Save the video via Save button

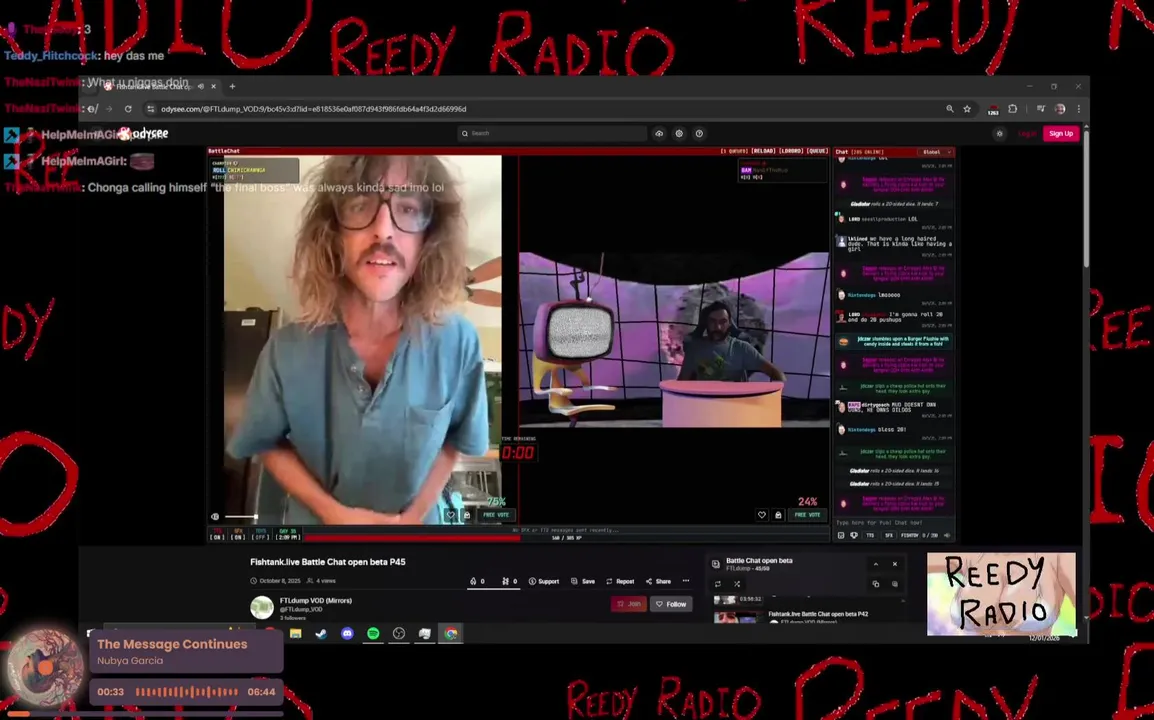tap(583, 581)
